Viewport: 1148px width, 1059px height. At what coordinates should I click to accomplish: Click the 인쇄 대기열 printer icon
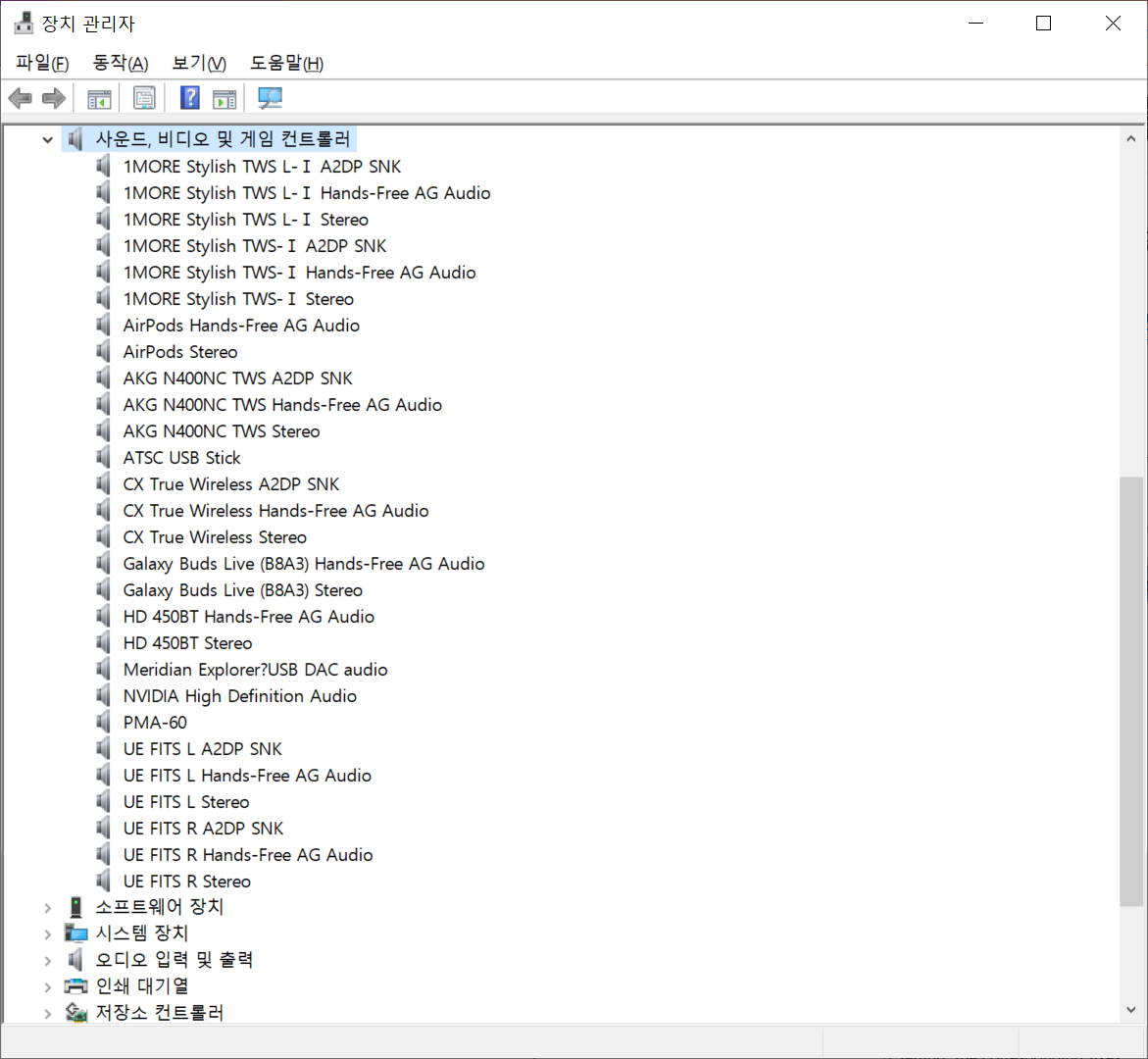pyautogui.click(x=75, y=985)
